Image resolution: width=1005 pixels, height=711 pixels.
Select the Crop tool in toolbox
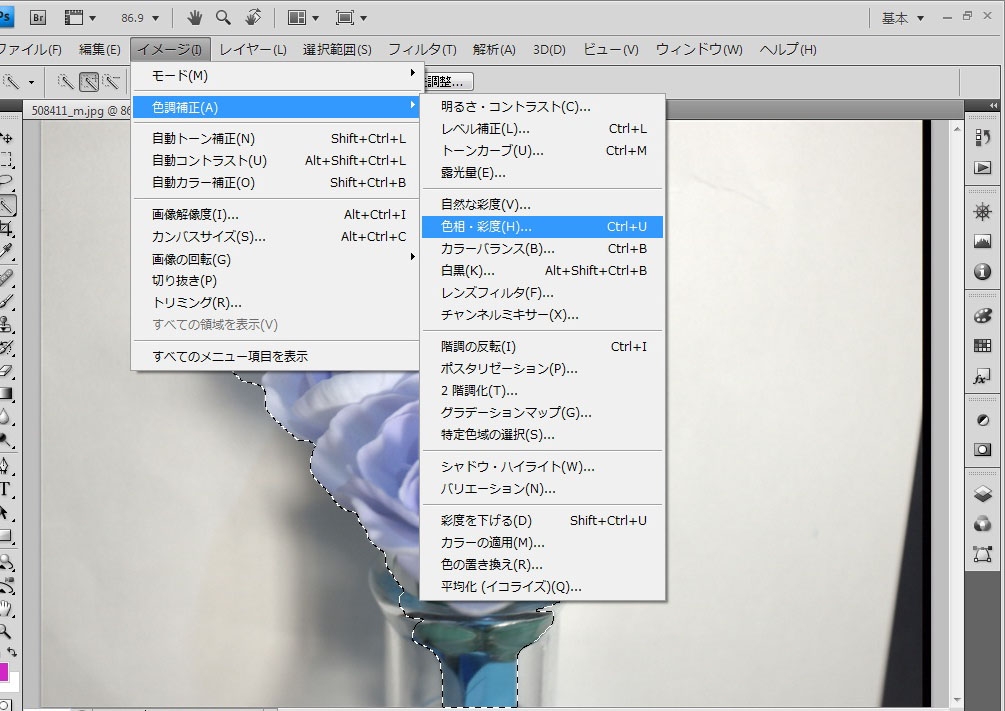(x=6, y=228)
